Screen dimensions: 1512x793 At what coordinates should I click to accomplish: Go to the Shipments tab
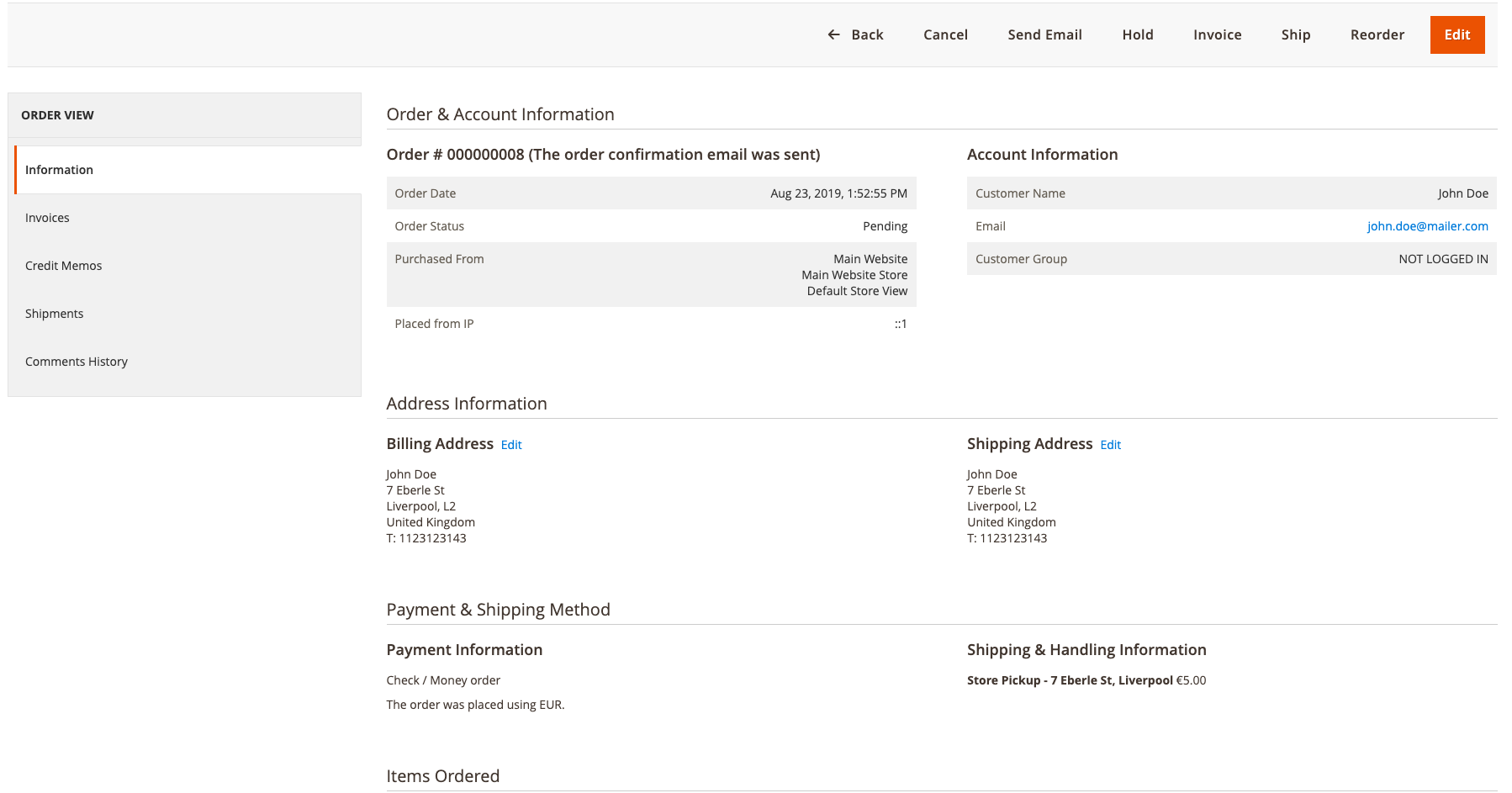pos(54,314)
